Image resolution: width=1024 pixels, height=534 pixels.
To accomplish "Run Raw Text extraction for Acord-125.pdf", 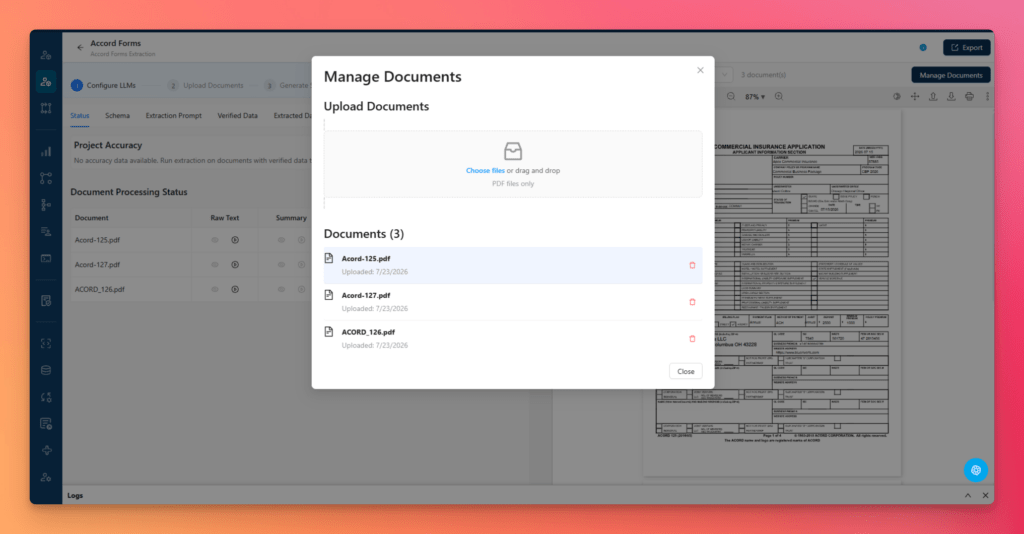I will coord(235,240).
